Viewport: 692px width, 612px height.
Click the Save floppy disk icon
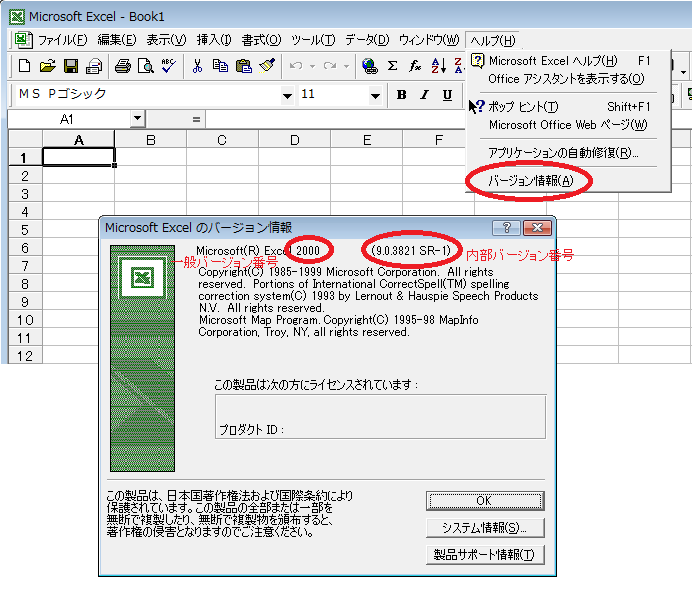pyautogui.click(x=71, y=66)
